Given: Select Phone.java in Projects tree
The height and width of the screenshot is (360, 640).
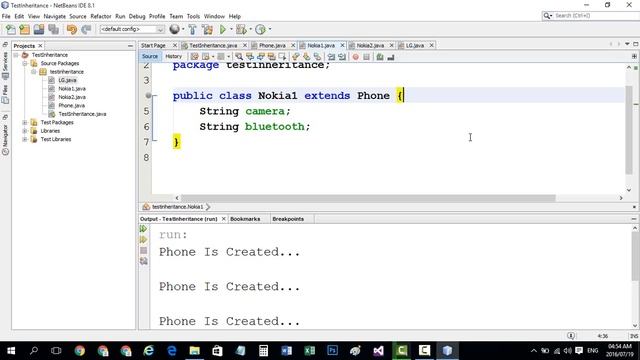Looking at the screenshot, I should pos(71,106).
